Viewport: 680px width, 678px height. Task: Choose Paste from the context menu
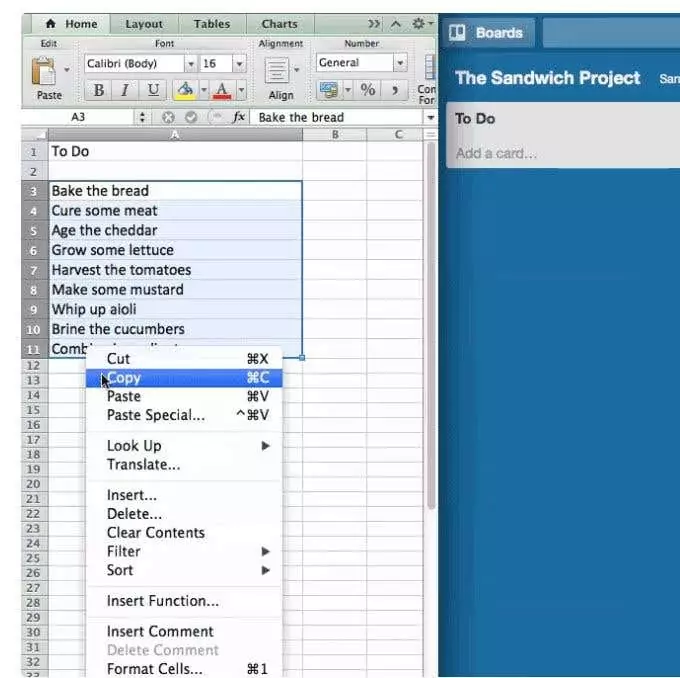click(184, 396)
